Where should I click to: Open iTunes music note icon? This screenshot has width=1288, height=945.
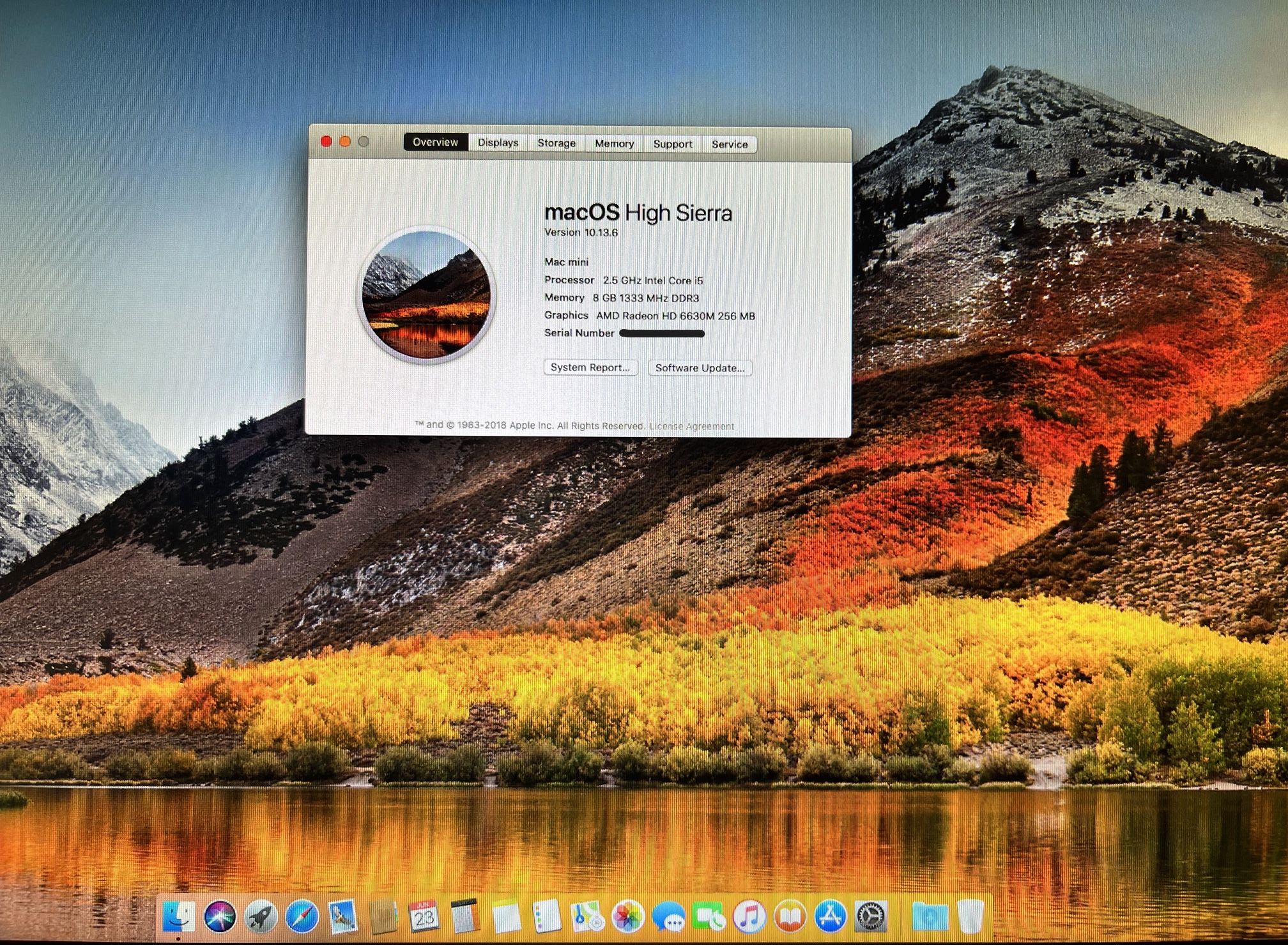coord(749,917)
